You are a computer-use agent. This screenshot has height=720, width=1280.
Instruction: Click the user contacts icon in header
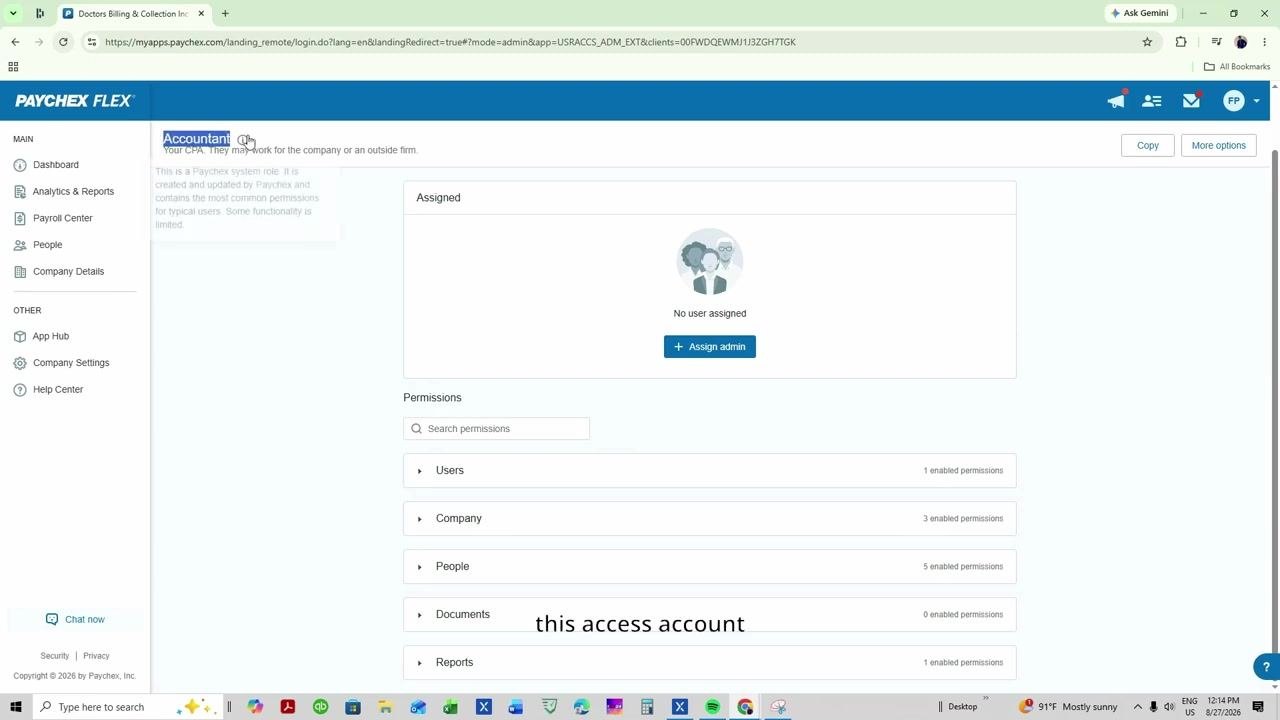coord(1152,101)
